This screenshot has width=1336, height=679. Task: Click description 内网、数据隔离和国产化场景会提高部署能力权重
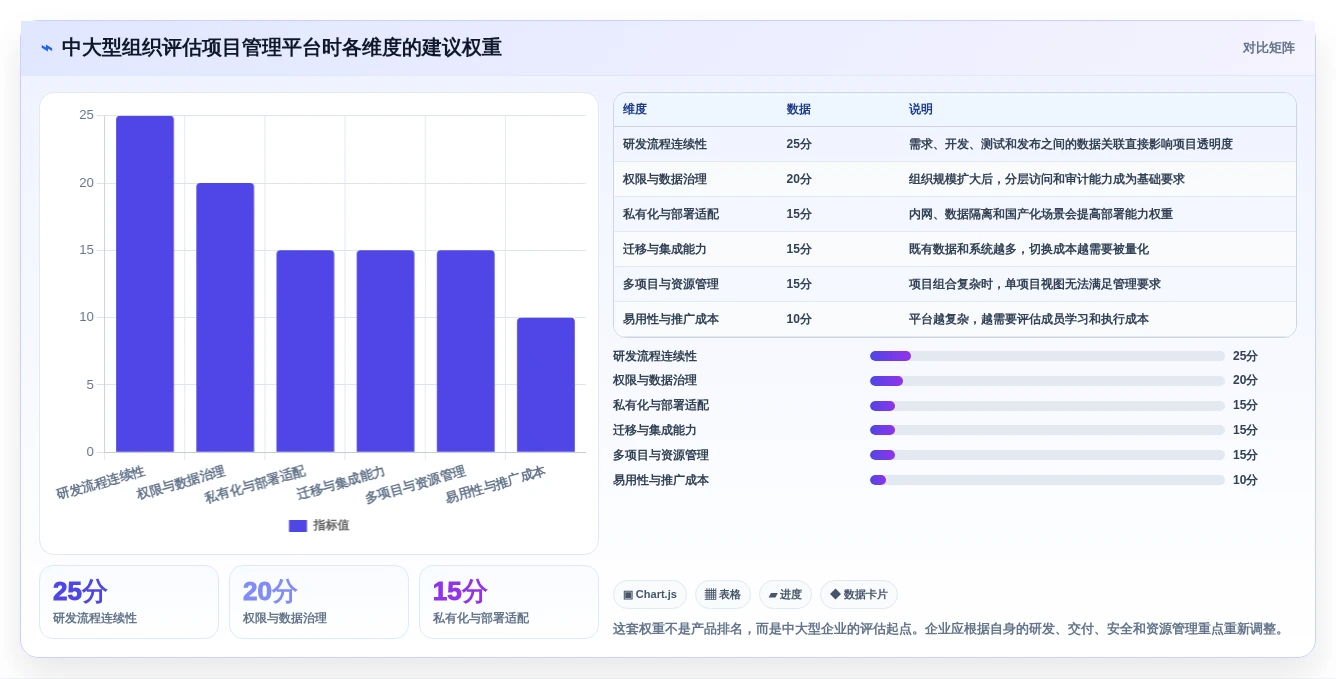point(1040,214)
